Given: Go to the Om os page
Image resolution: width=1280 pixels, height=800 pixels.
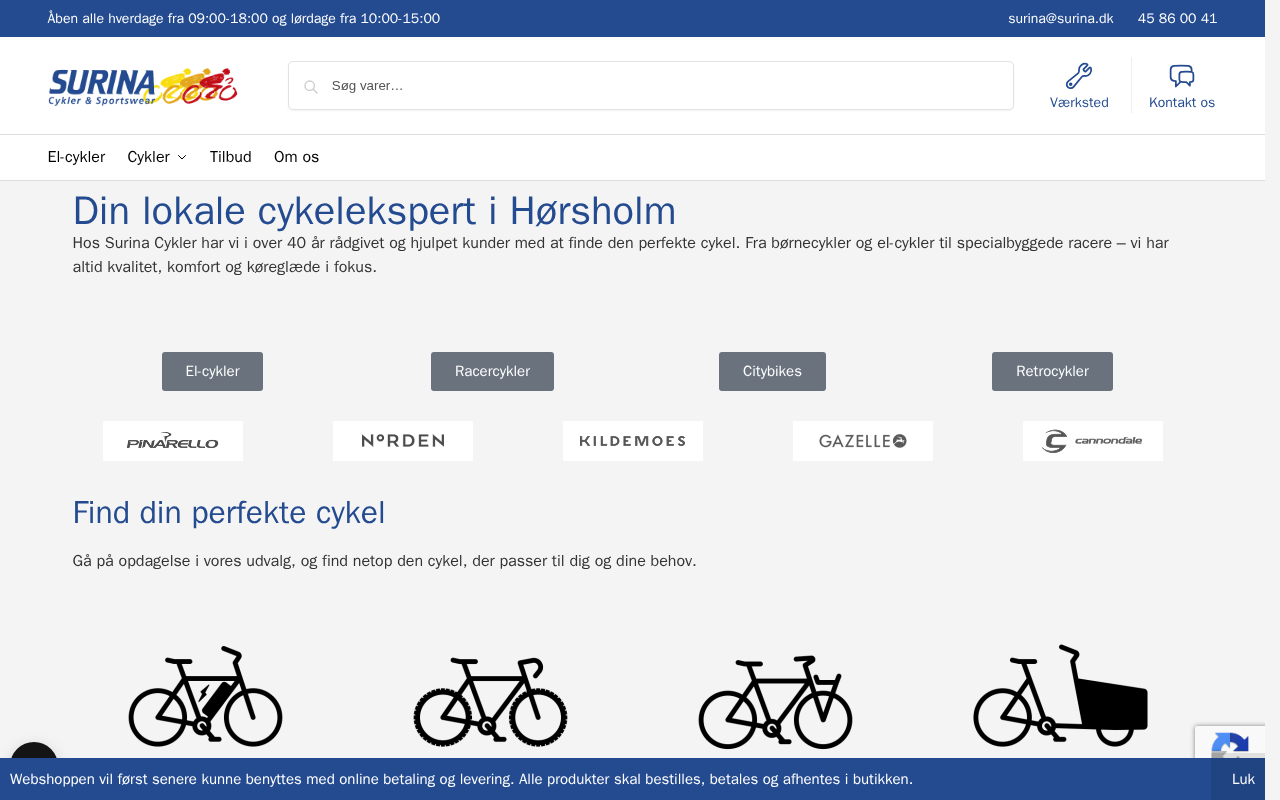Looking at the screenshot, I should pyautogui.click(x=296, y=157).
